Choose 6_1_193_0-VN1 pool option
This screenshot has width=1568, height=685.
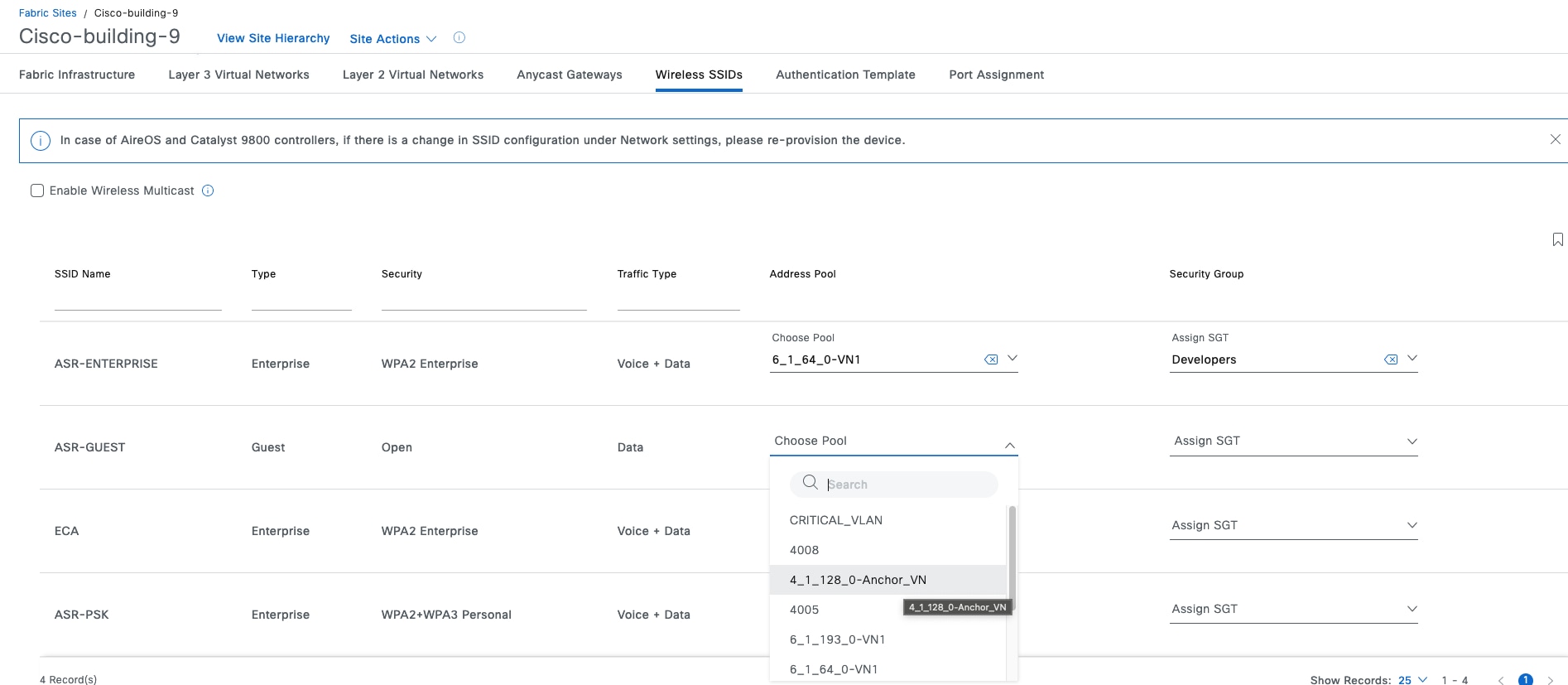coord(887,639)
